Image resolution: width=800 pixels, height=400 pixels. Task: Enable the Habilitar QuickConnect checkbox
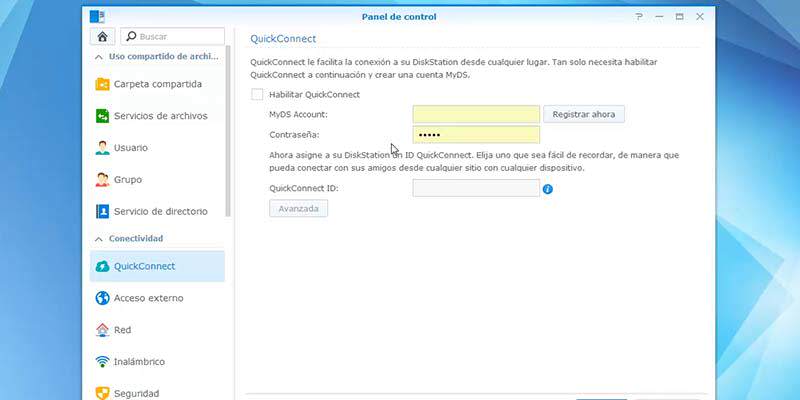tap(257, 94)
